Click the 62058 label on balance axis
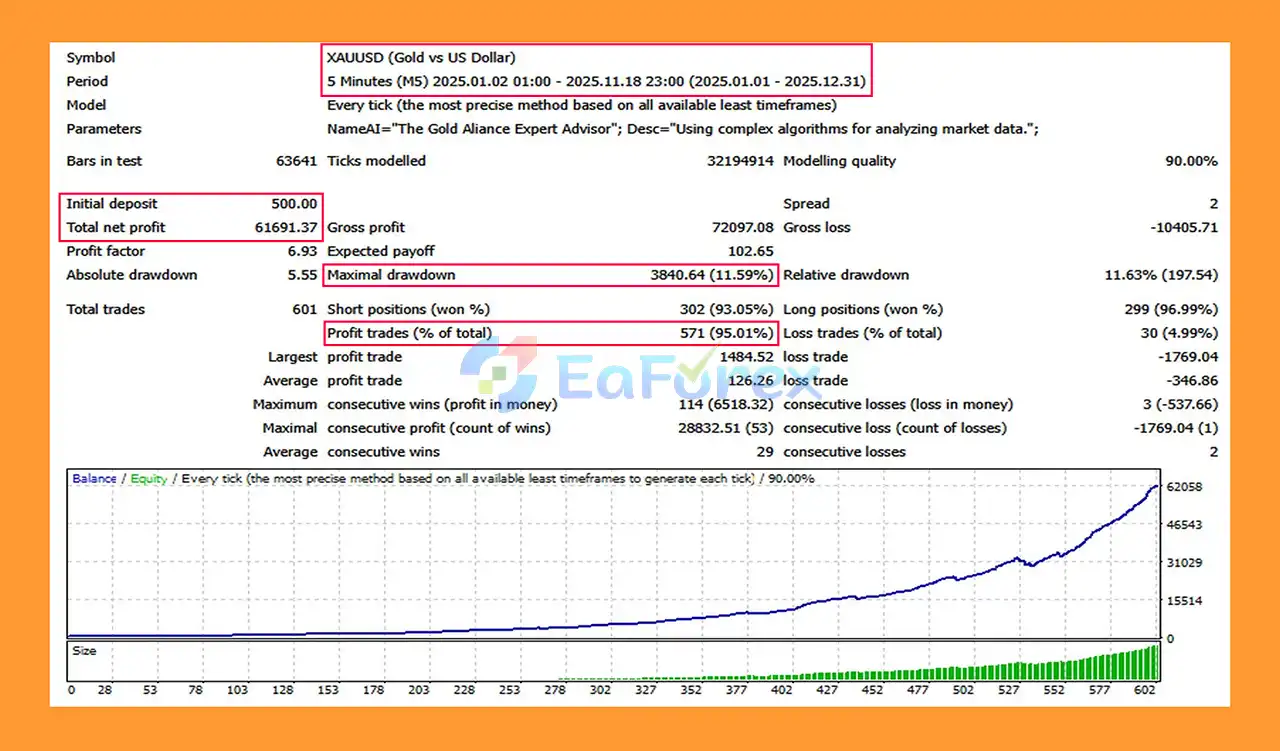Image resolution: width=1280 pixels, height=751 pixels. tap(1183, 487)
